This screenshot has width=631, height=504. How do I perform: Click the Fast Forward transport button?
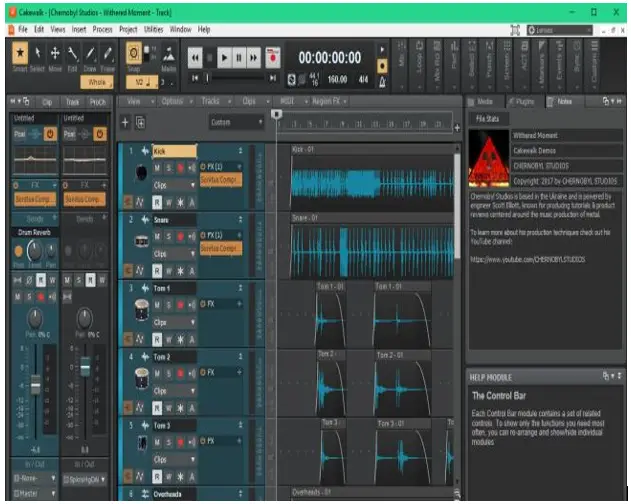click(x=254, y=58)
